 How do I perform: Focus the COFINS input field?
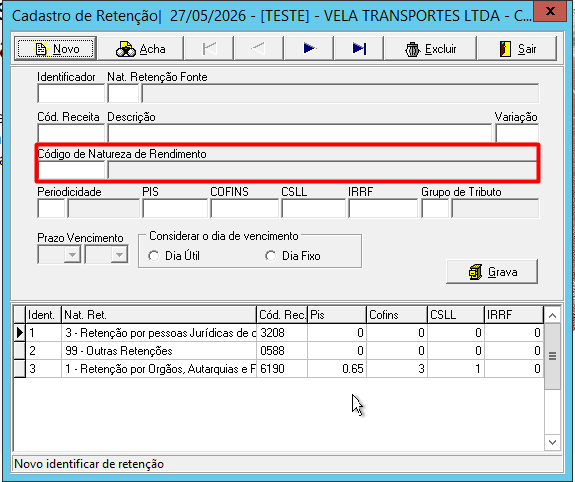pos(245,208)
